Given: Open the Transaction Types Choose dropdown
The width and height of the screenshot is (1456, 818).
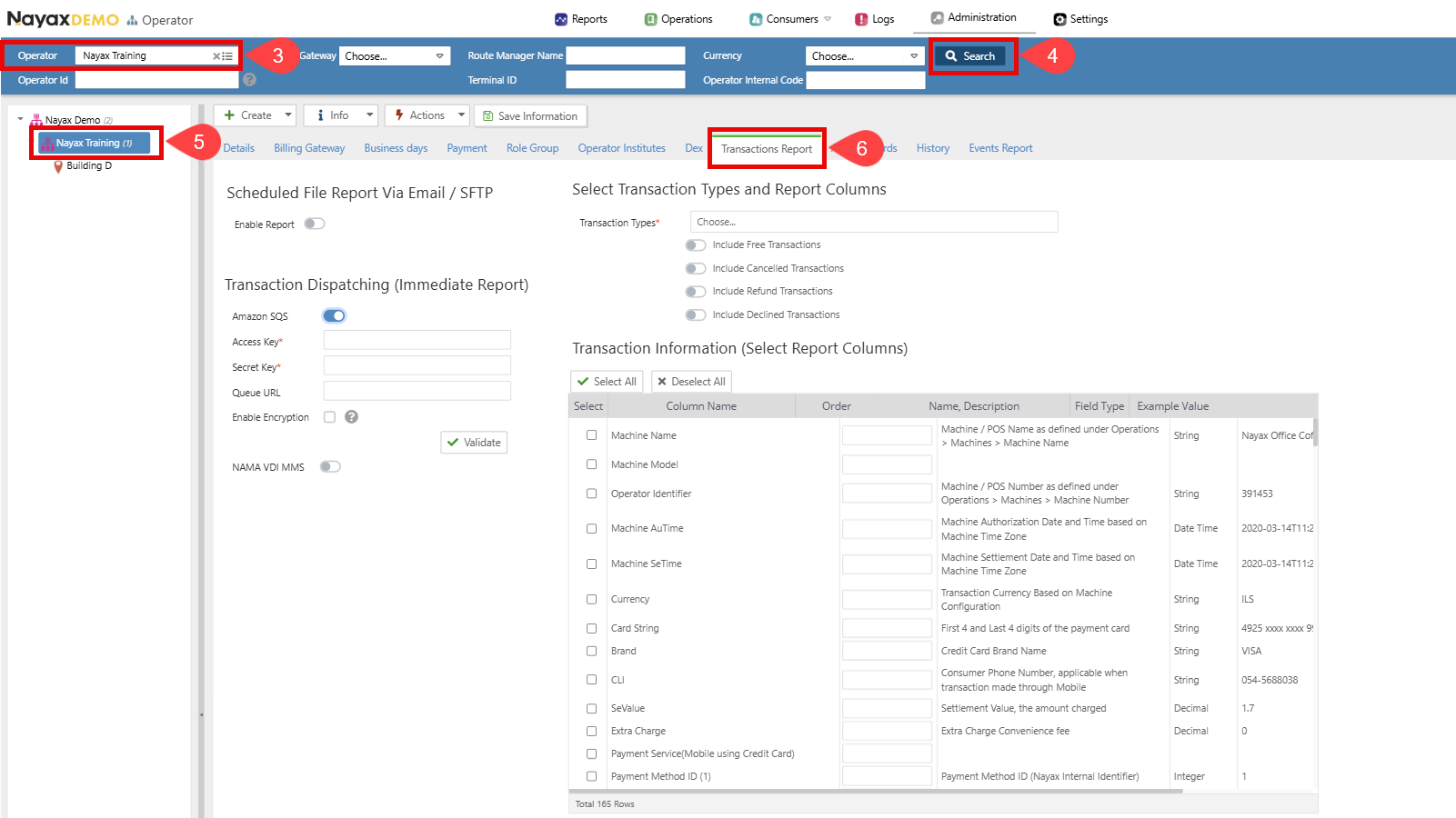Looking at the screenshot, I should pos(874,222).
